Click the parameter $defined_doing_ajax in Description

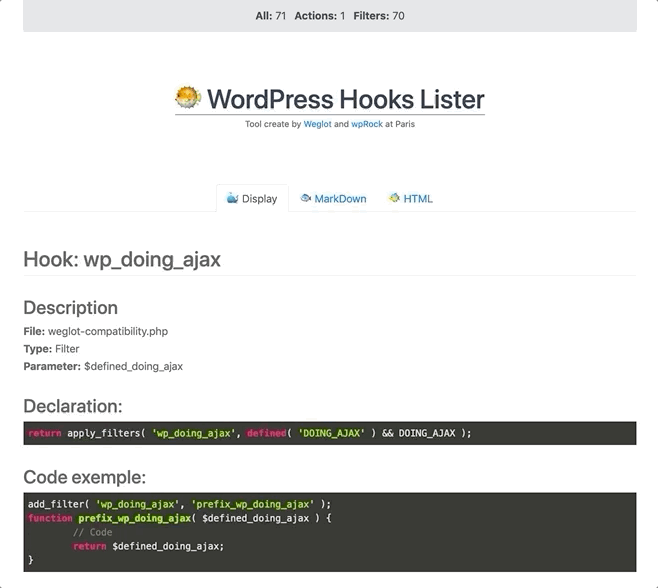[x=133, y=366]
